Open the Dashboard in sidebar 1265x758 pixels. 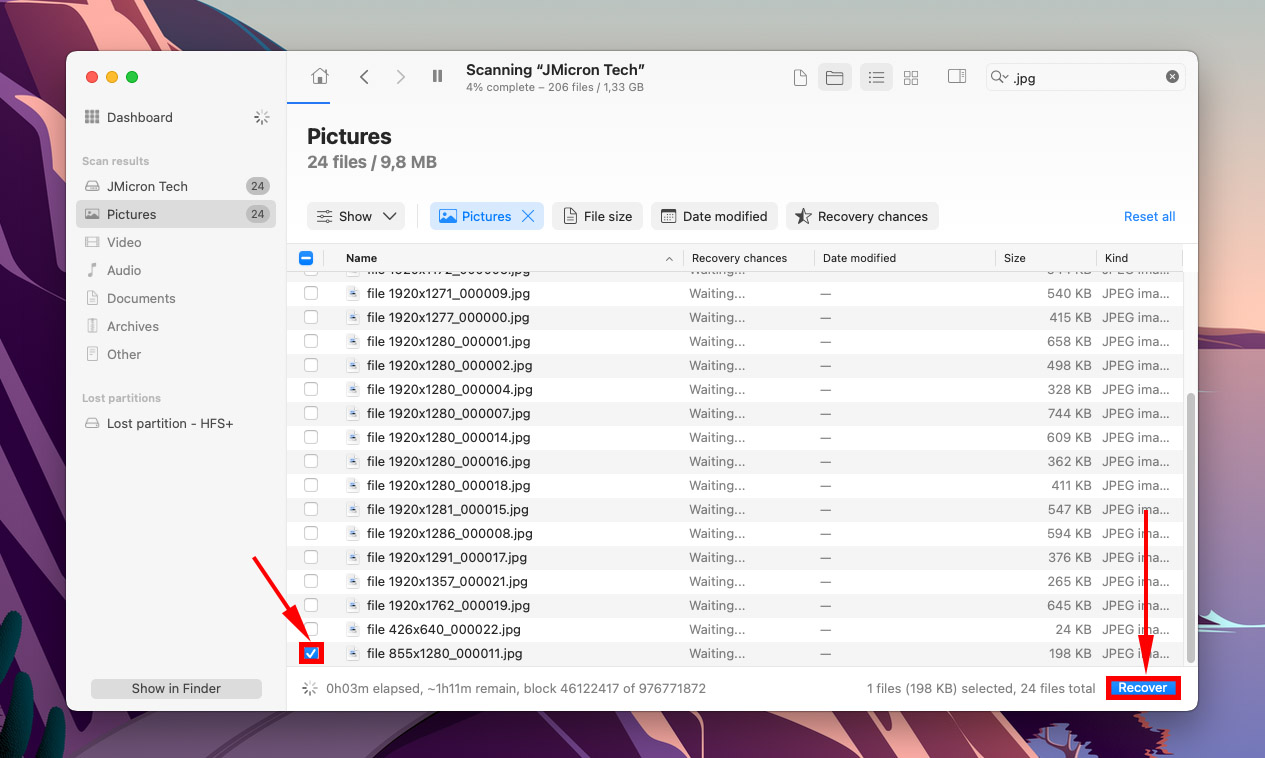(x=139, y=117)
